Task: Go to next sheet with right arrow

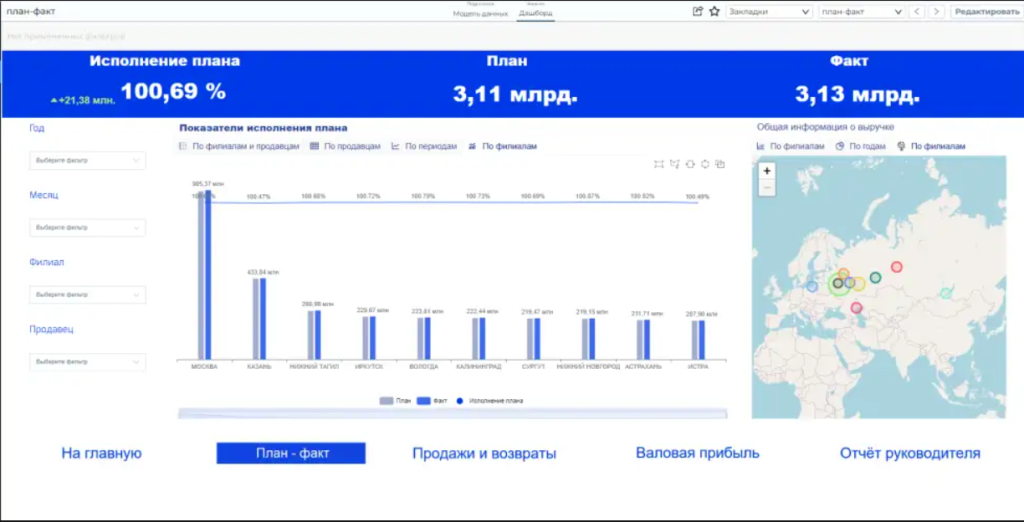Action: [x=936, y=11]
